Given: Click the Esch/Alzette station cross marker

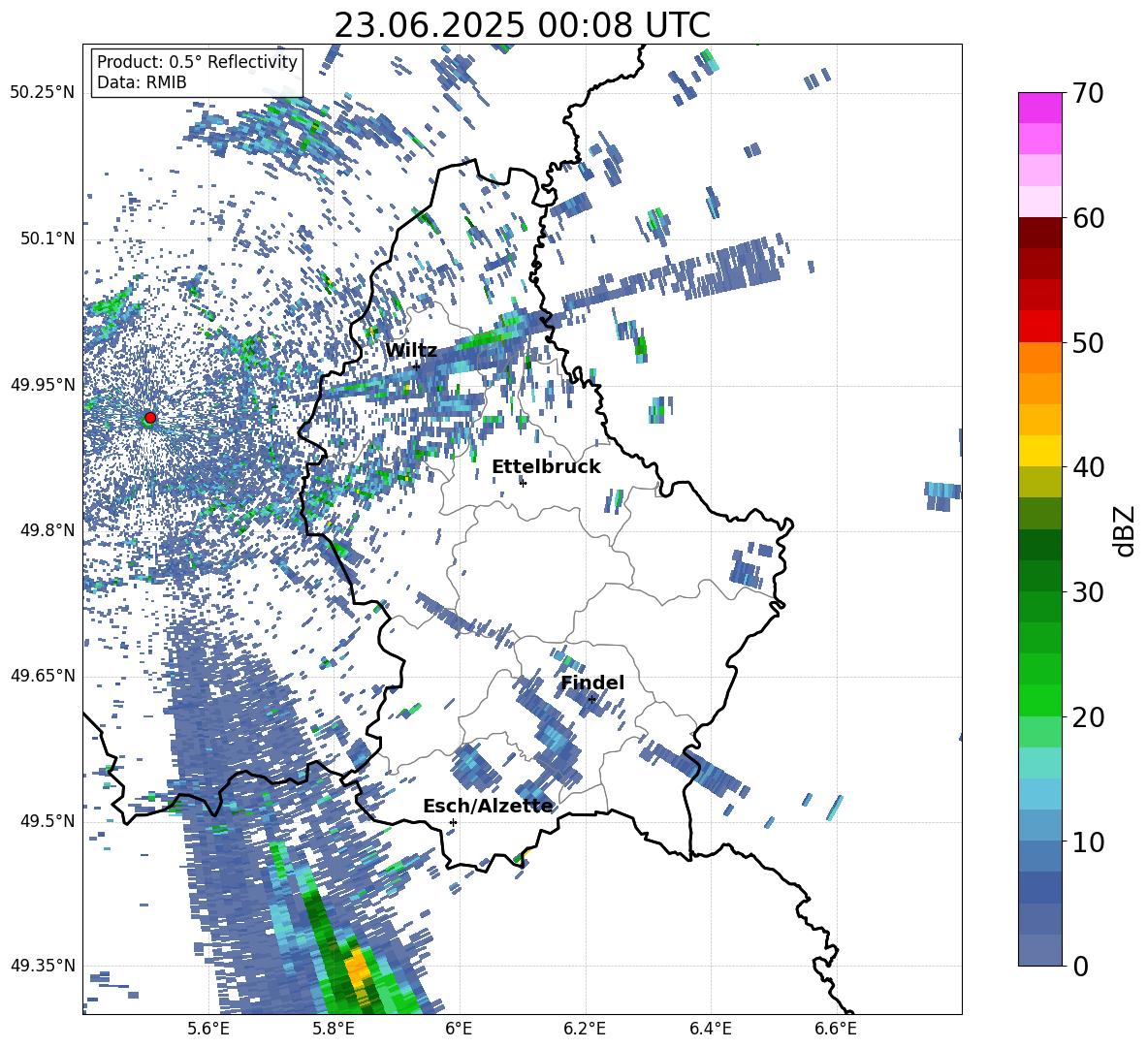Looking at the screenshot, I should (x=453, y=822).
